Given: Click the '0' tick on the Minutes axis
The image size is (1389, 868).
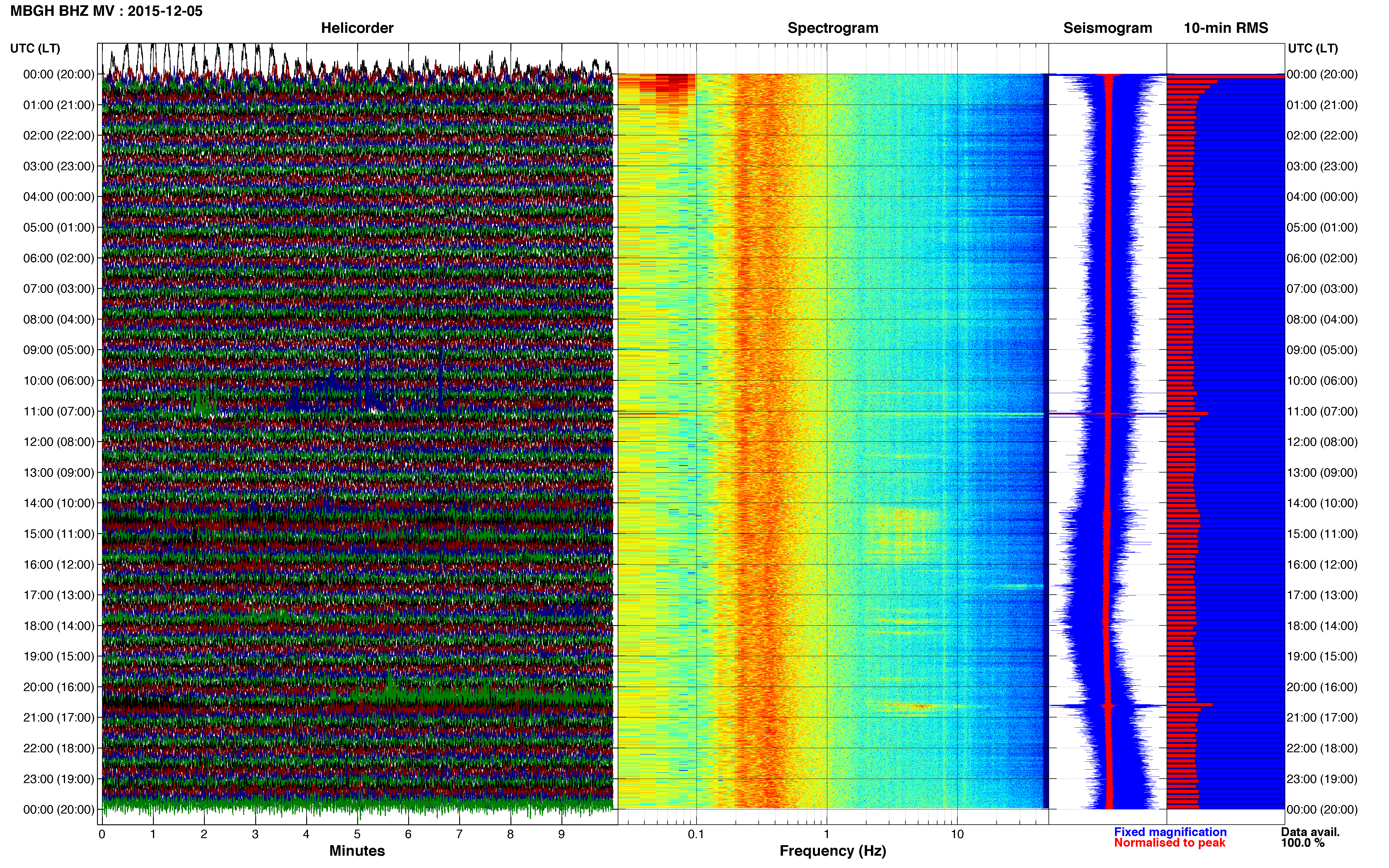Looking at the screenshot, I should [x=102, y=834].
